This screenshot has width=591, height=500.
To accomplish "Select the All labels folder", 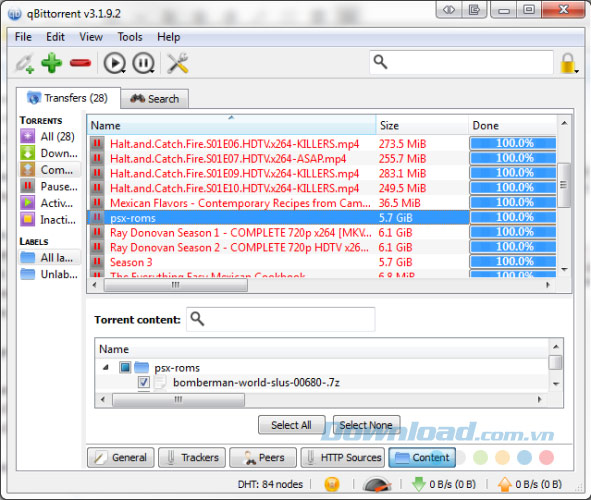I will (49, 258).
